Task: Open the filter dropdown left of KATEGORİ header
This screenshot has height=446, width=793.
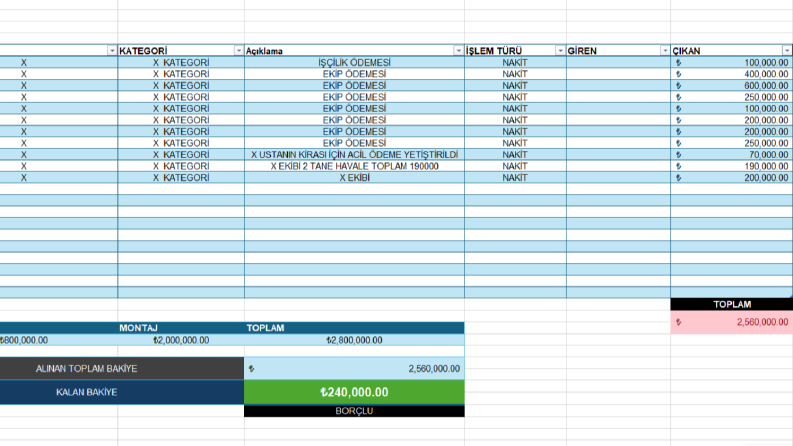Action: (x=112, y=51)
